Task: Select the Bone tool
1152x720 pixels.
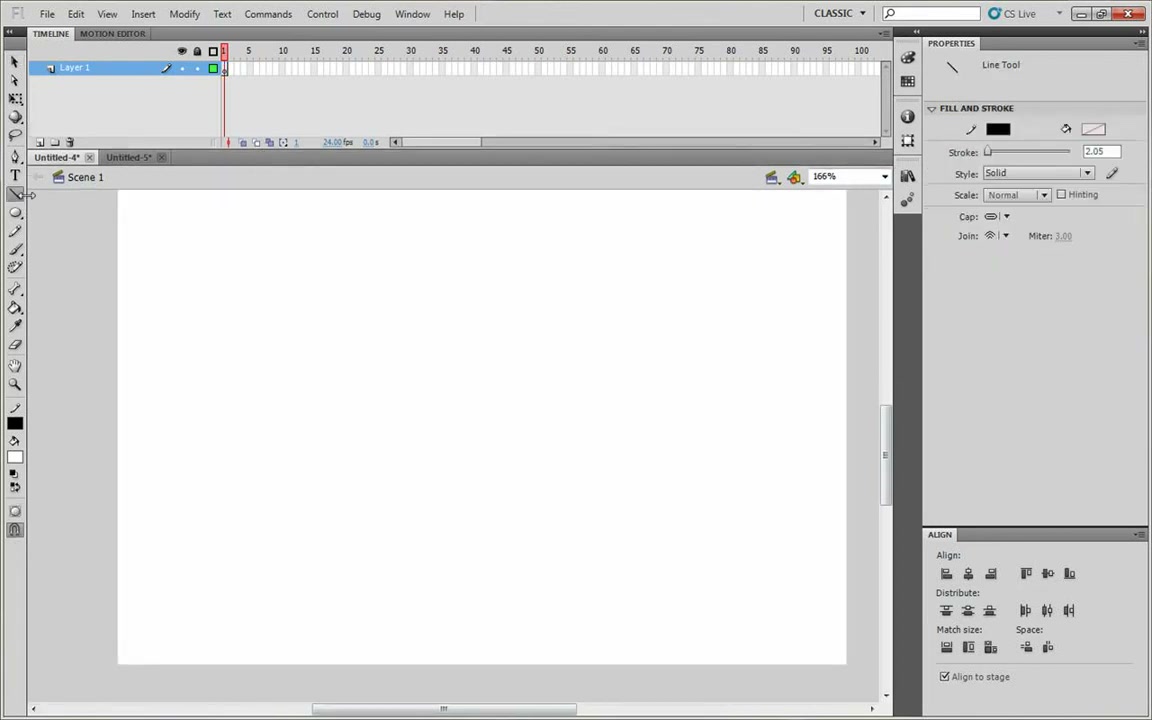Action: 15,289
